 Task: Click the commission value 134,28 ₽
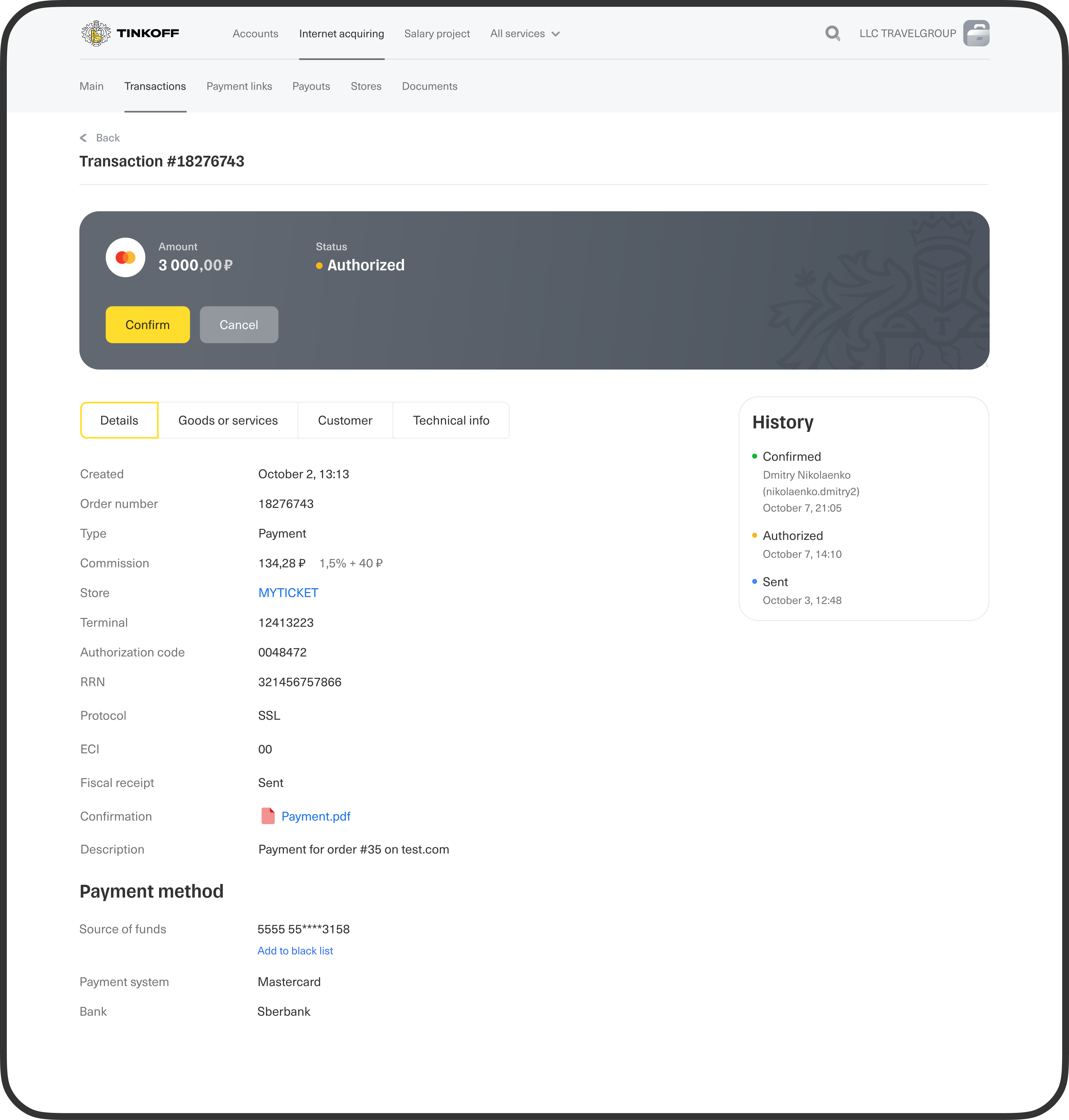[x=282, y=563]
